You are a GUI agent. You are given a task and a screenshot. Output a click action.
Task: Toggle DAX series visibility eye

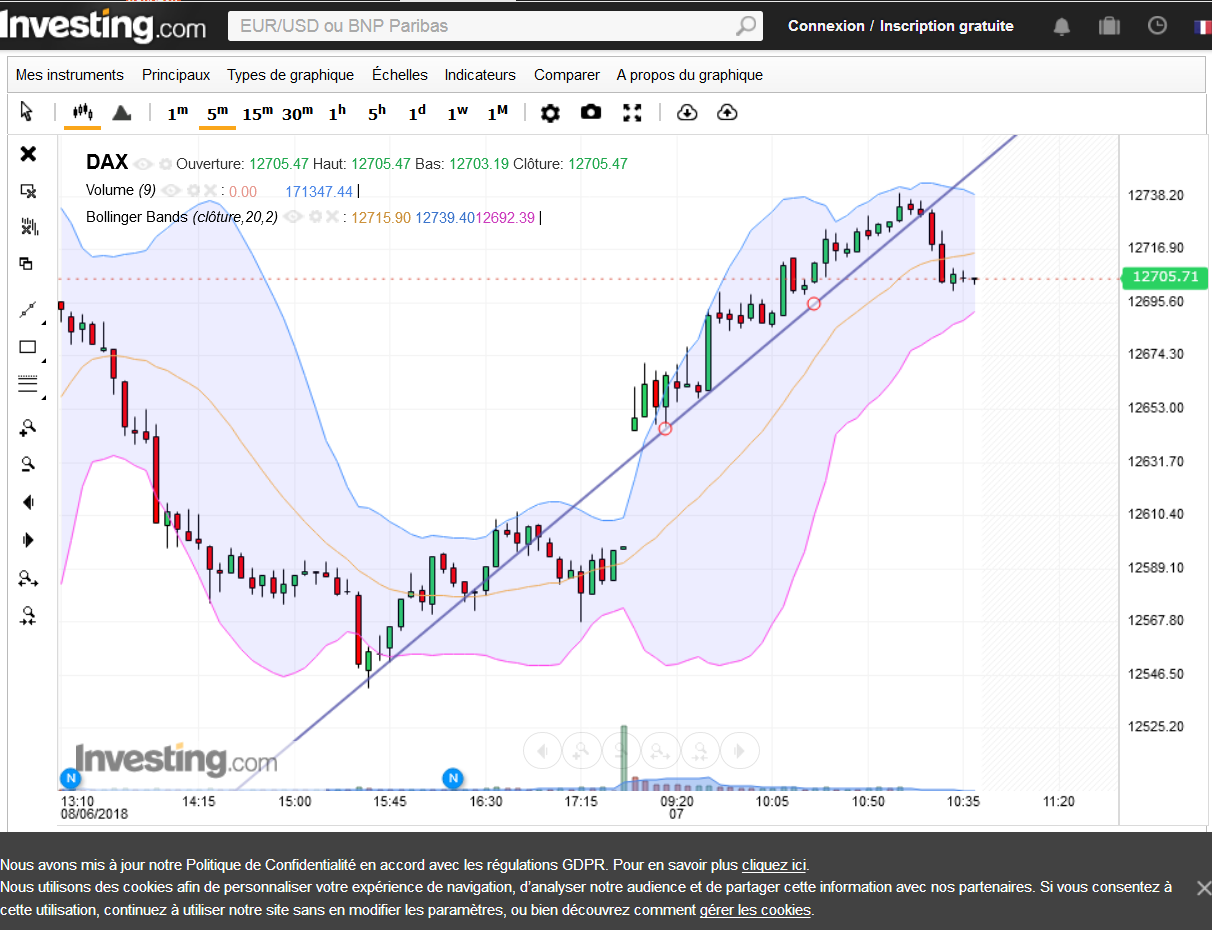click(144, 163)
